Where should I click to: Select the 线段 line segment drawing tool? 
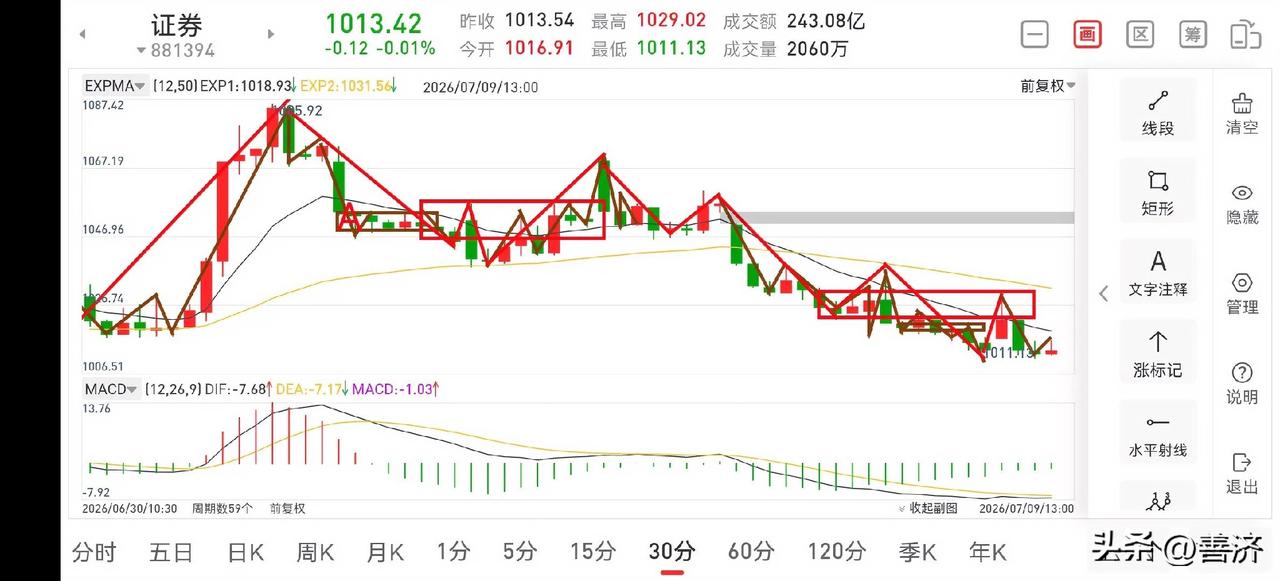click(1158, 113)
